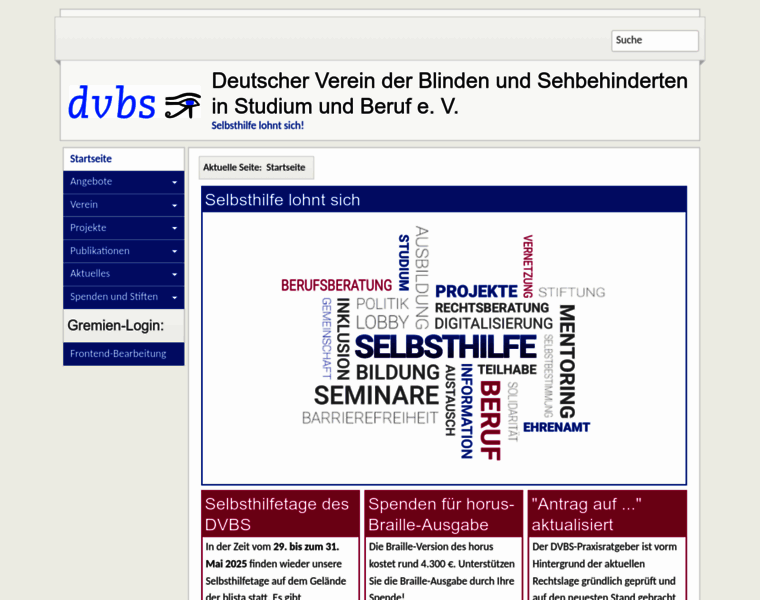The image size is (760, 600).
Task: Click the Selbsthilfe lohnt sich panel heading
Action: (x=283, y=200)
